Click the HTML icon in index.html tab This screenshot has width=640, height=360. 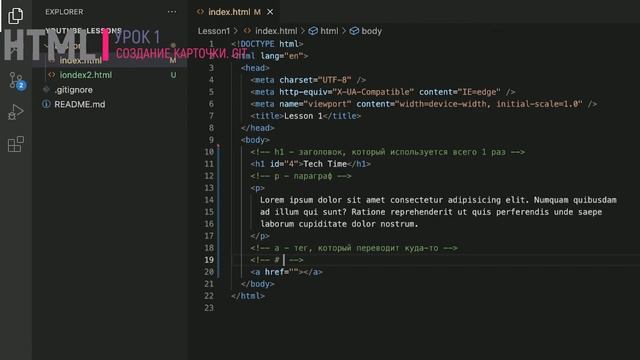(200, 12)
